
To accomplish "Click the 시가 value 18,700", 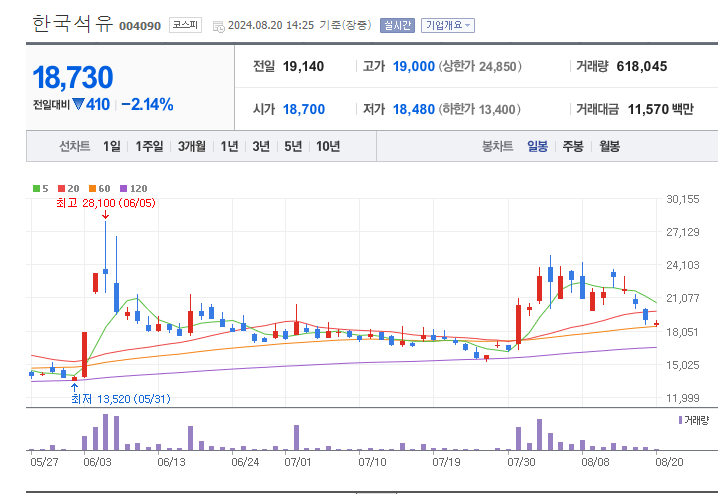I will (x=304, y=109).
